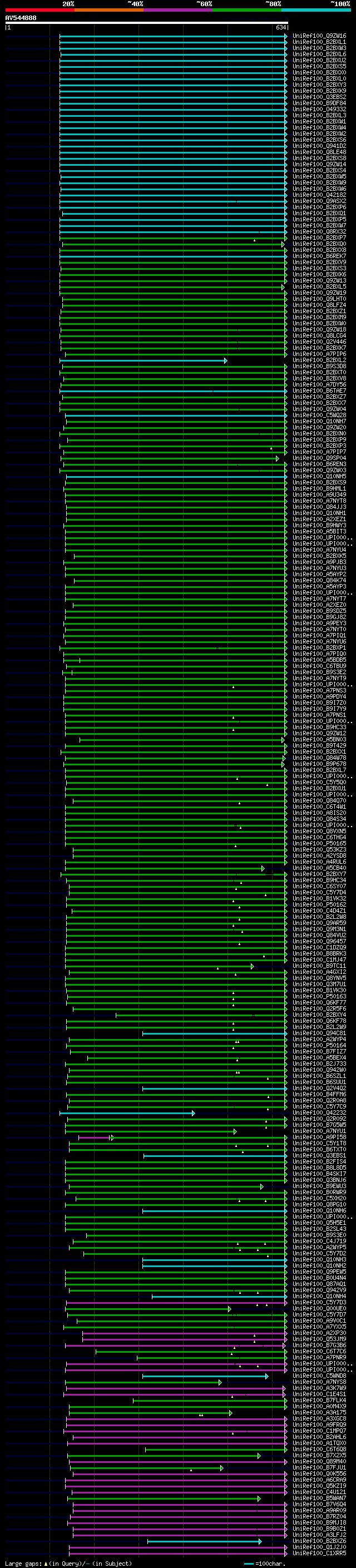356x1568 pixels.
Task: Select the UniRef100_B9DF84 label
Action: [319, 103]
